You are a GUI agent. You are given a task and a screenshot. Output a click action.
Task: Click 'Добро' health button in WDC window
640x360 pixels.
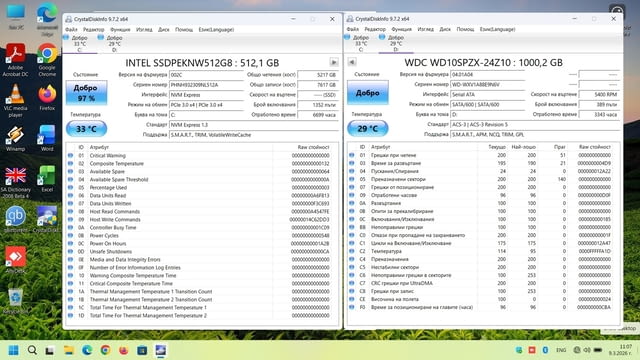pos(368,93)
